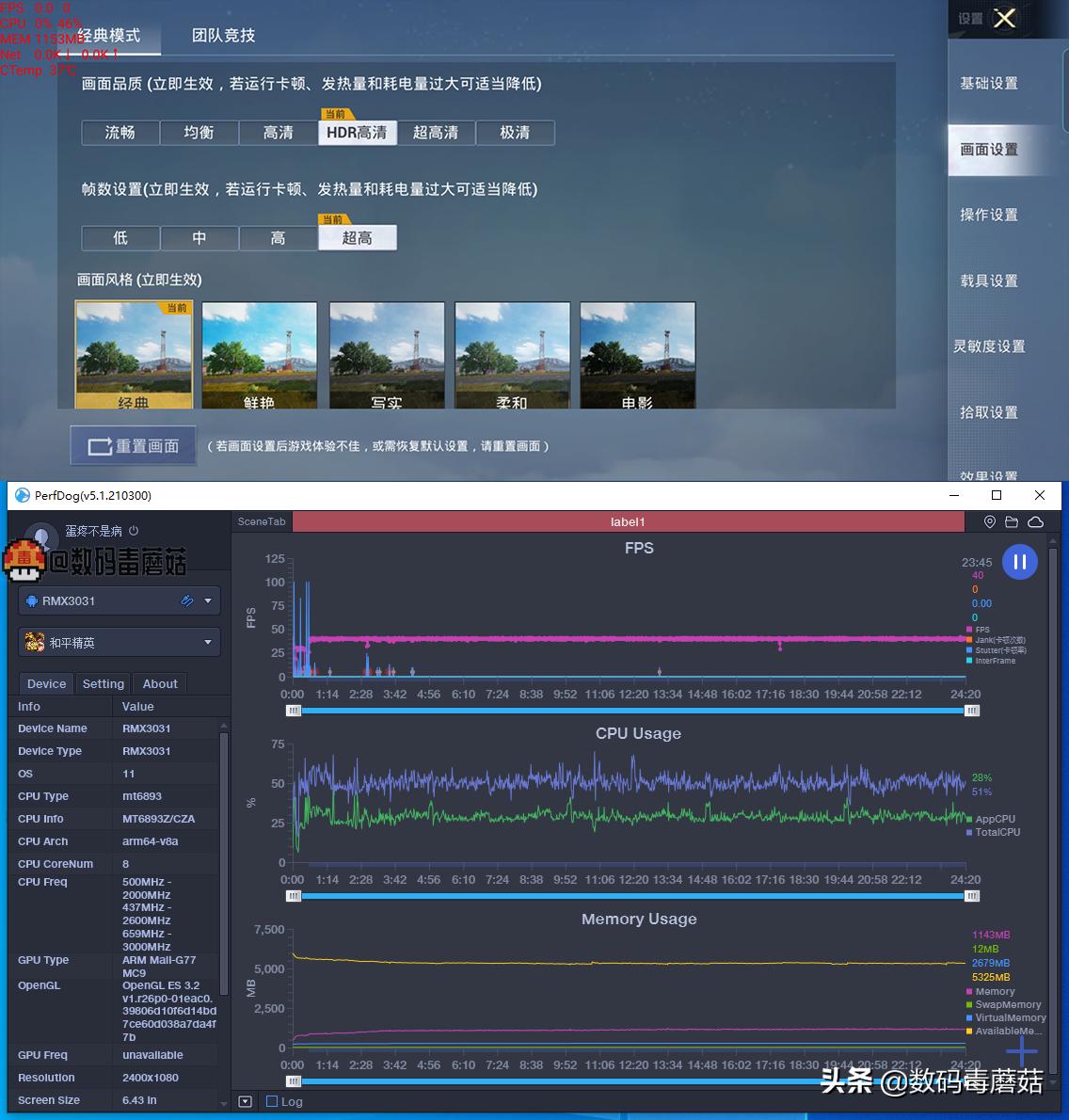1069x1120 pixels.
Task: Open the 和平精英 app selector dropdown
Action: pos(207,642)
